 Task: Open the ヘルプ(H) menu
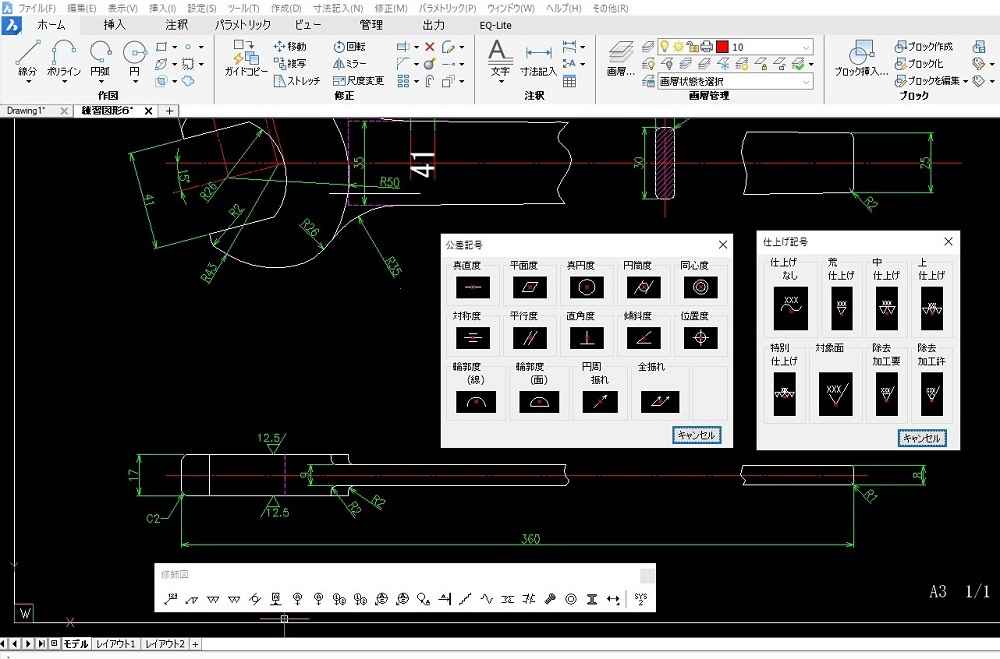point(563,8)
